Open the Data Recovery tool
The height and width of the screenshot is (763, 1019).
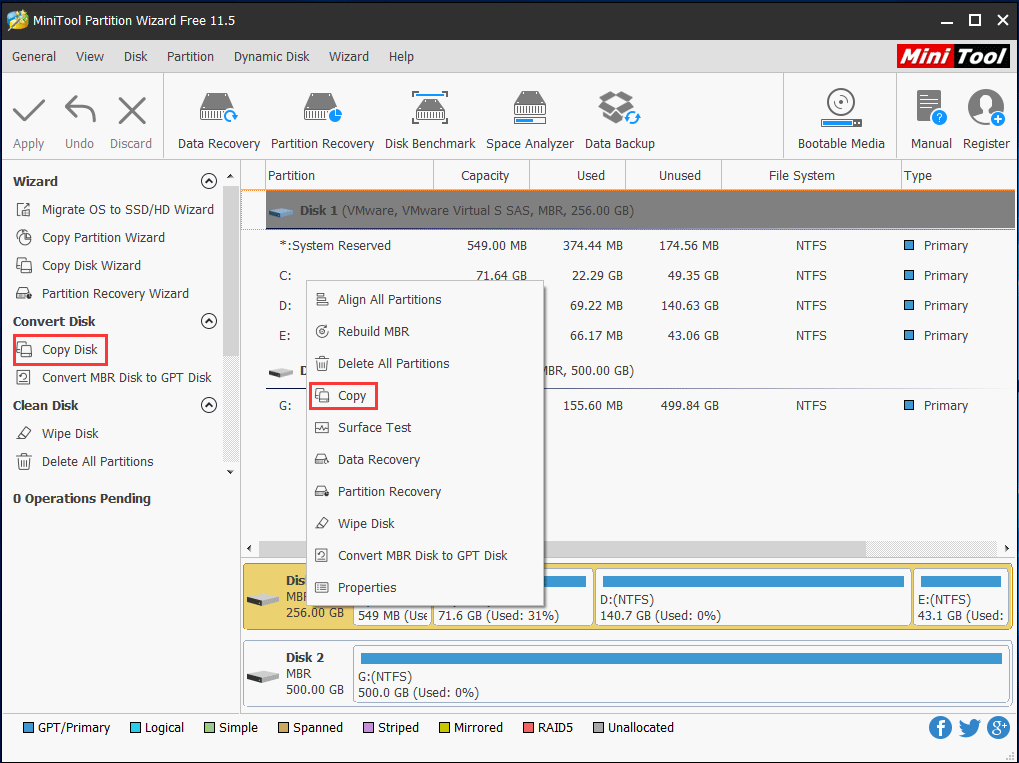coord(218,115)
